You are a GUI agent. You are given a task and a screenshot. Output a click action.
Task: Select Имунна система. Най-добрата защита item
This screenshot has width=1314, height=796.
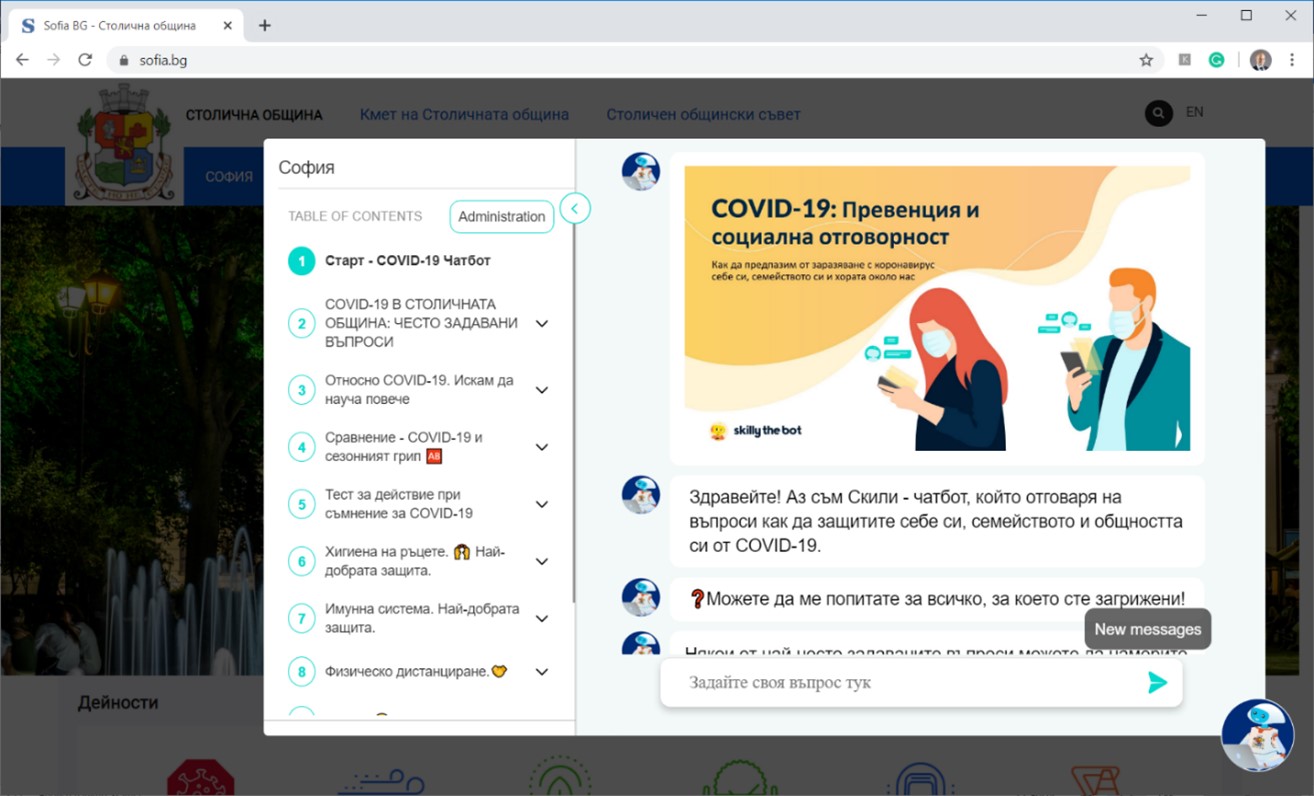422,618
